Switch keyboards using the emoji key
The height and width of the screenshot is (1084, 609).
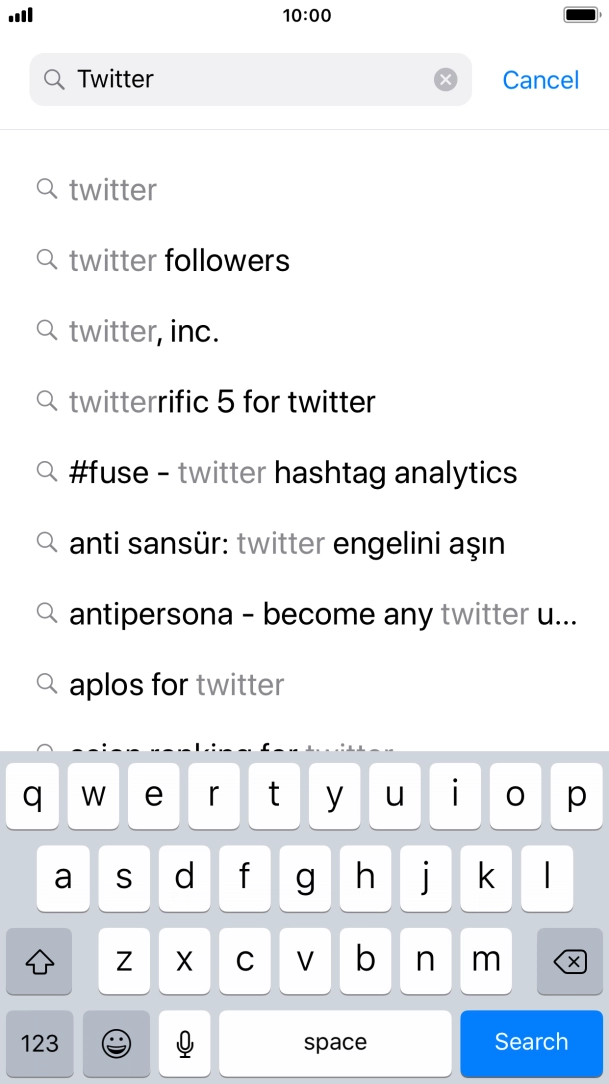click(x=116, y=1043)
